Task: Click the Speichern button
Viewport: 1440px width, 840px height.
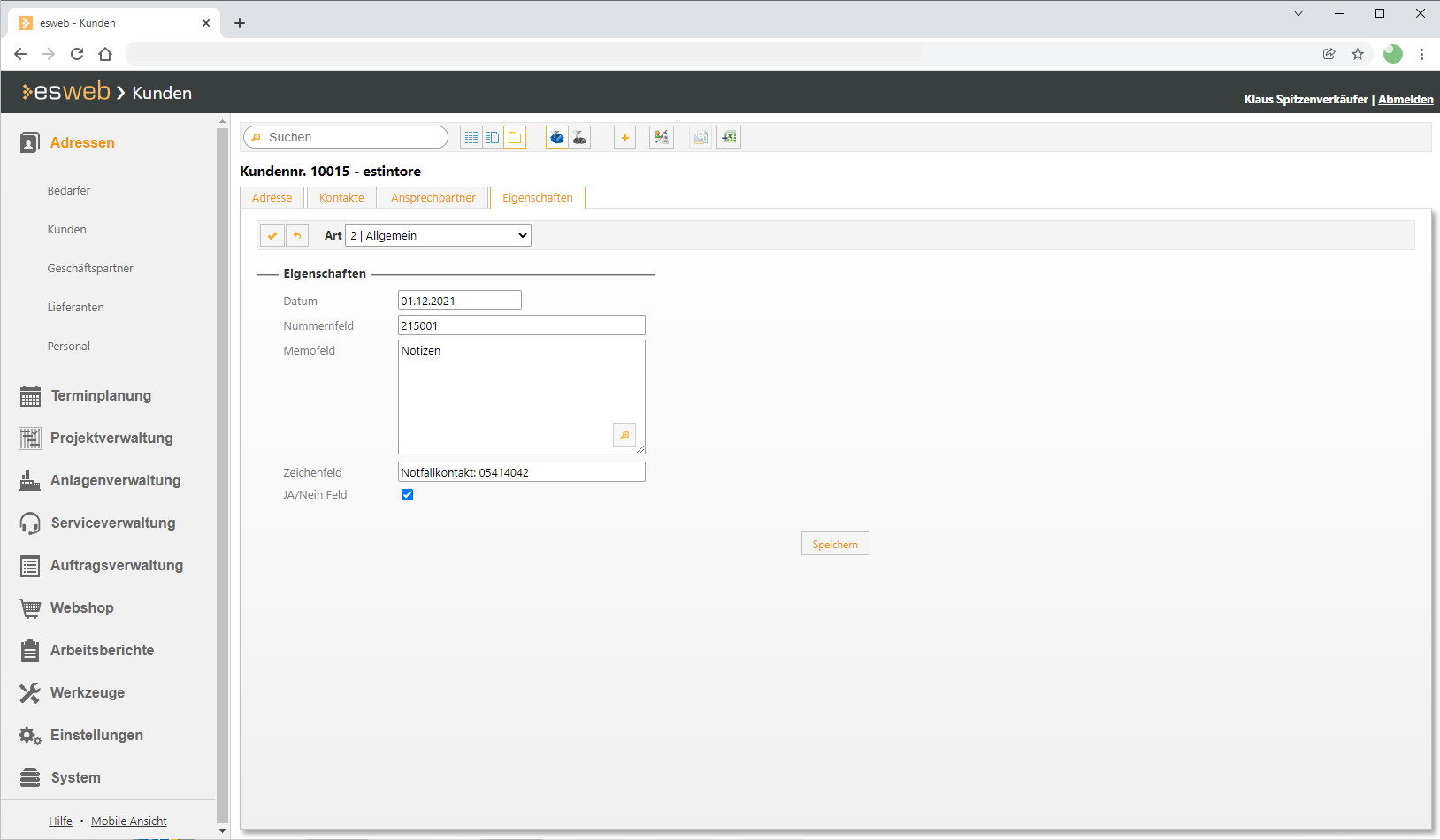Action: [835, 544]
